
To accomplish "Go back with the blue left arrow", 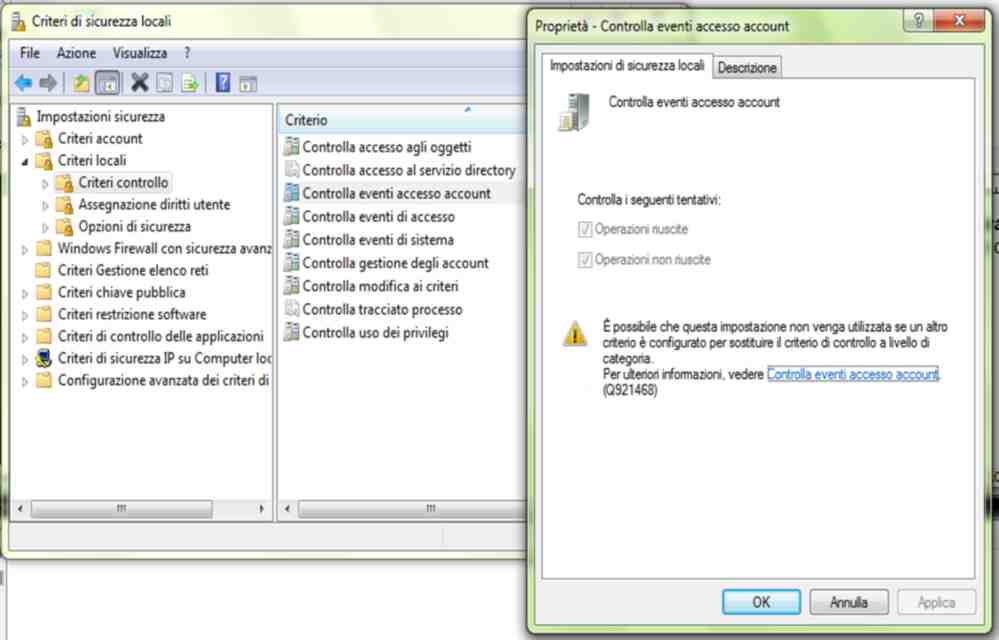I will [24, 83].
